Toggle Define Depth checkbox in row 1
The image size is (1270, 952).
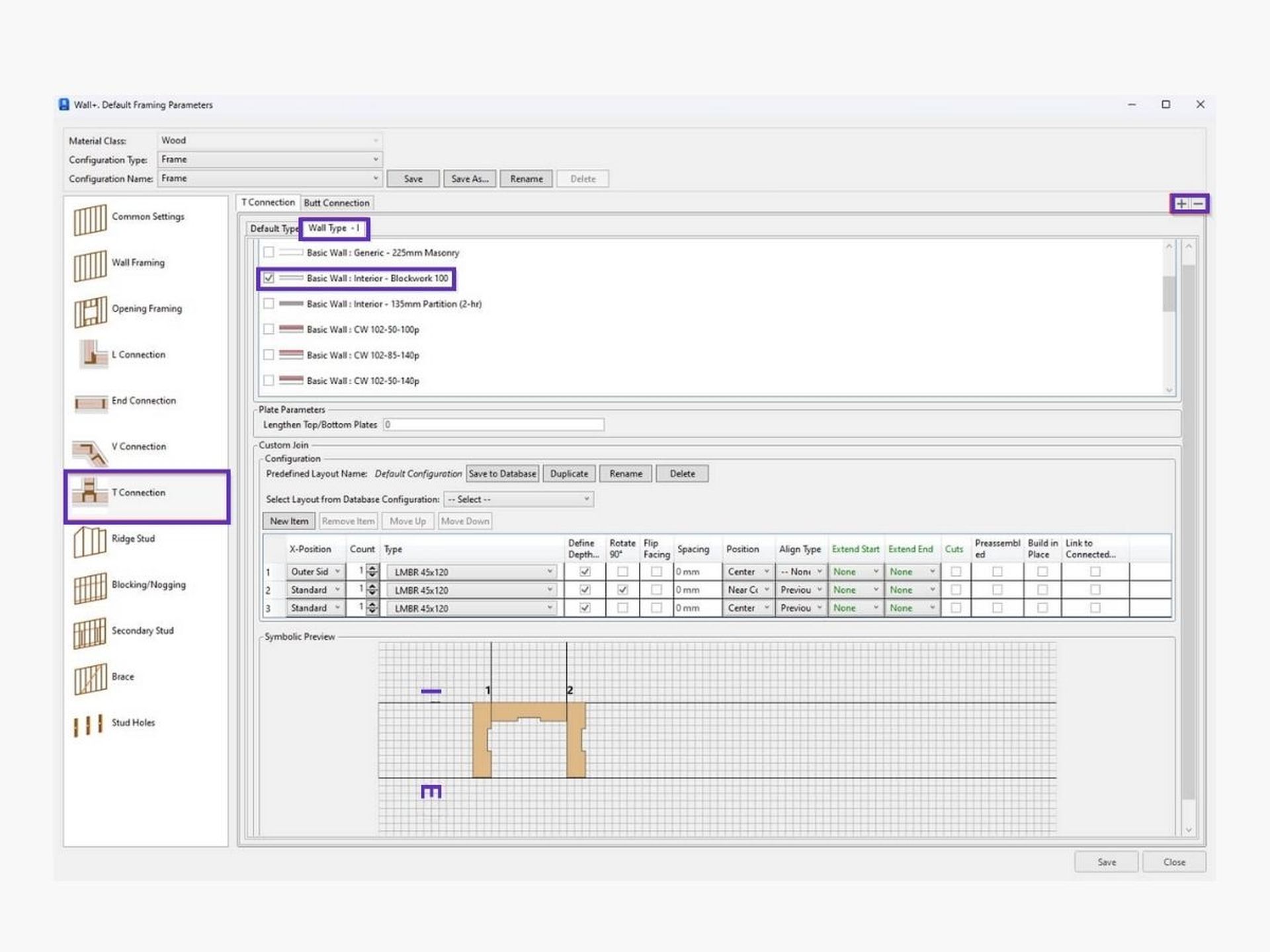point(585,571)
